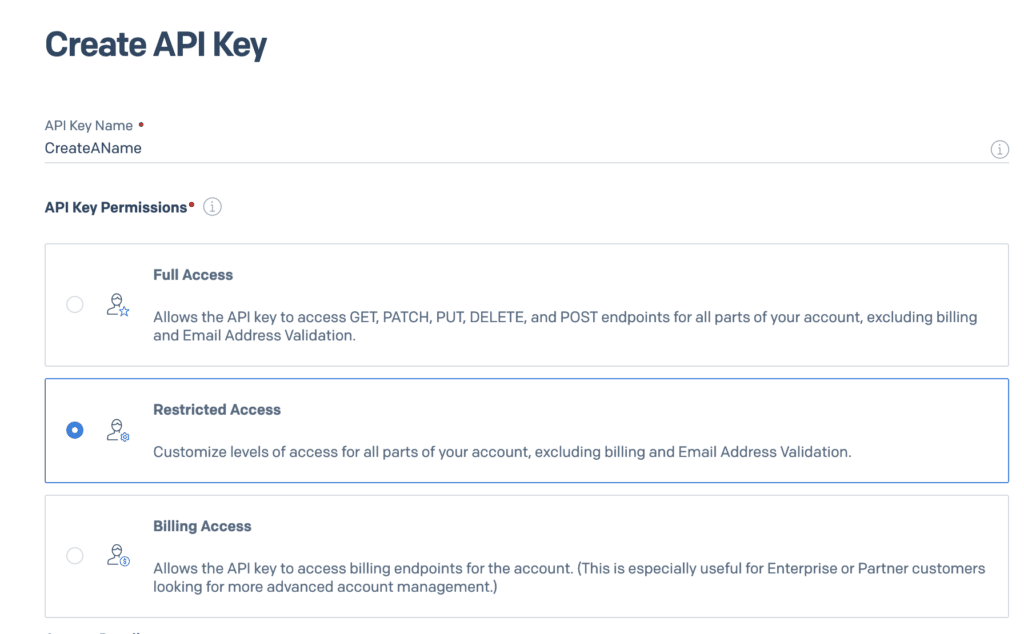Click the Full Access user-star icon

118,305
